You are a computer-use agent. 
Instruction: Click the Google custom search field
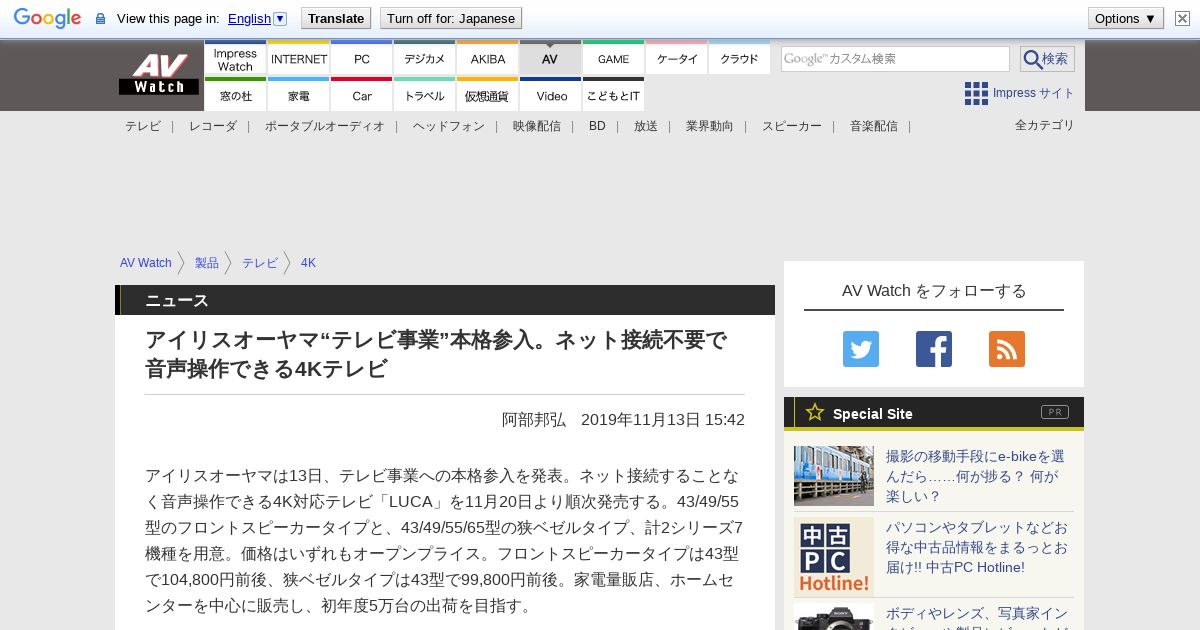pyautogui.click(x=895, y=59)
